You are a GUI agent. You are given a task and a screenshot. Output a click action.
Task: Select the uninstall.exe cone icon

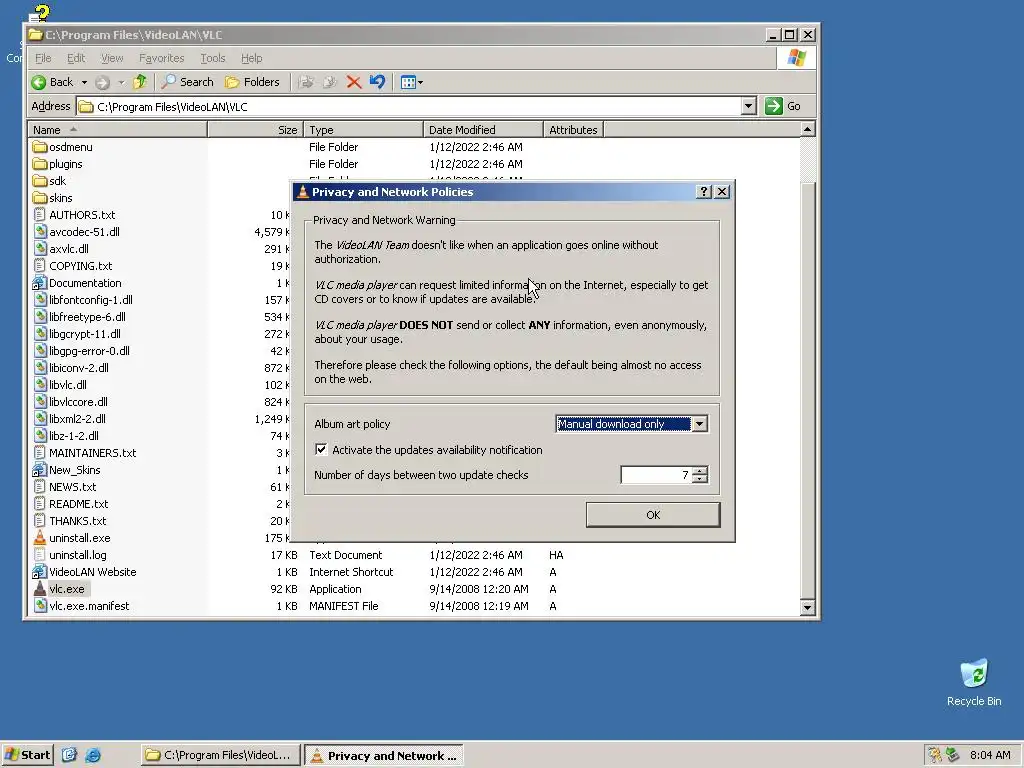coord(40,537)
